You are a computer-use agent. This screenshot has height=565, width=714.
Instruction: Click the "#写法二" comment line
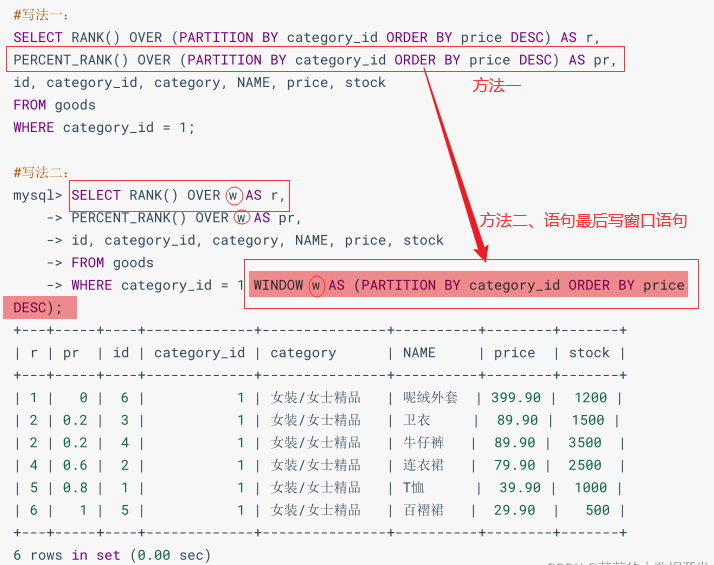[42, 173]
